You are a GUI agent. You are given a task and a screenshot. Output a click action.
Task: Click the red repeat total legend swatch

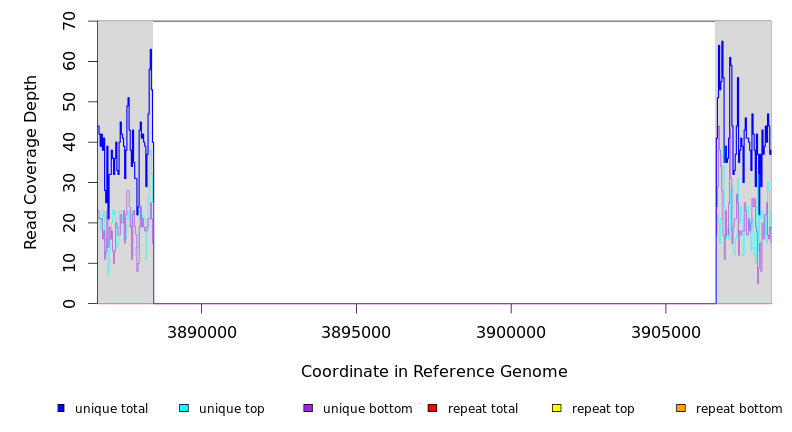point(432,408)
